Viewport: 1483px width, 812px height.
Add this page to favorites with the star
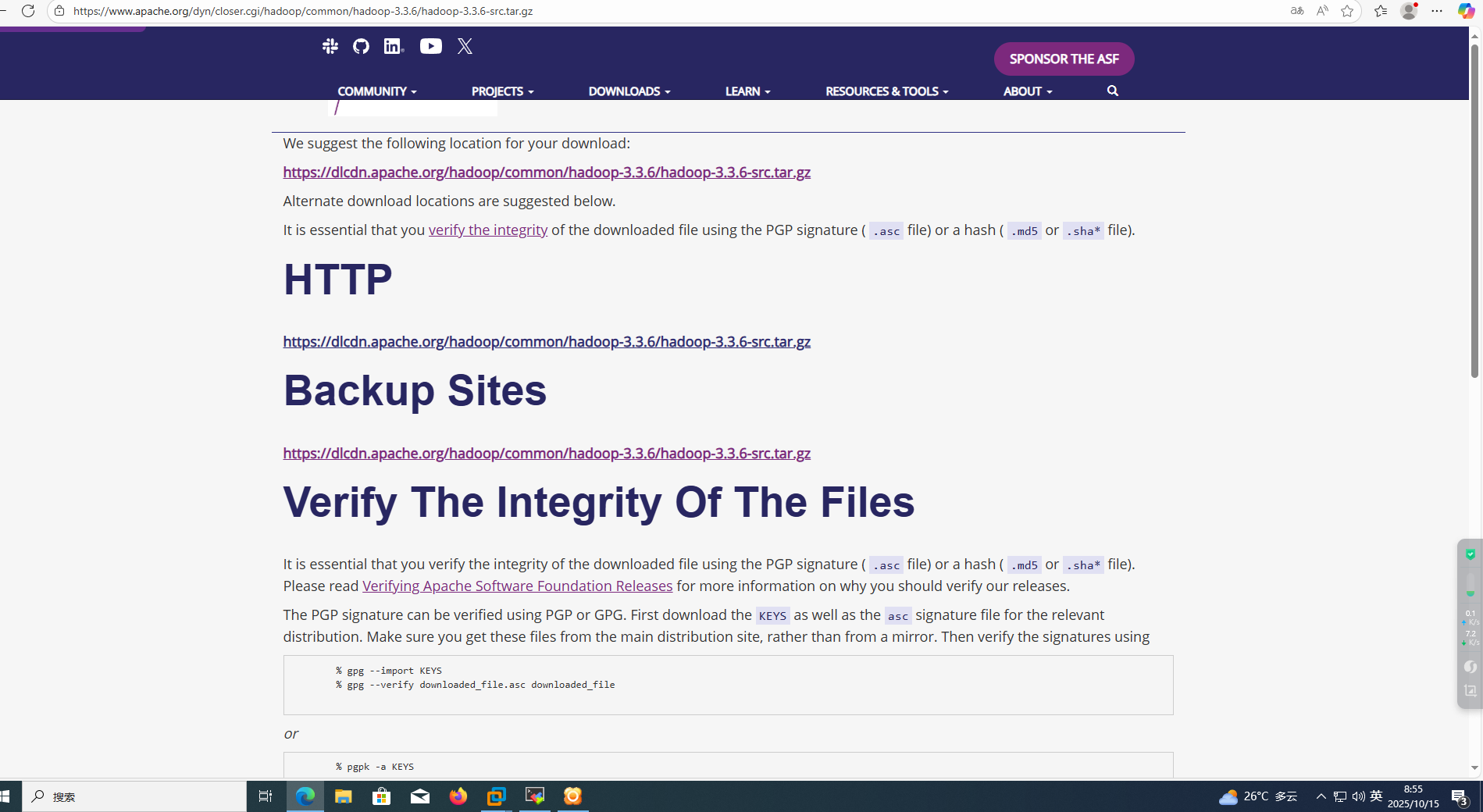1347,11
